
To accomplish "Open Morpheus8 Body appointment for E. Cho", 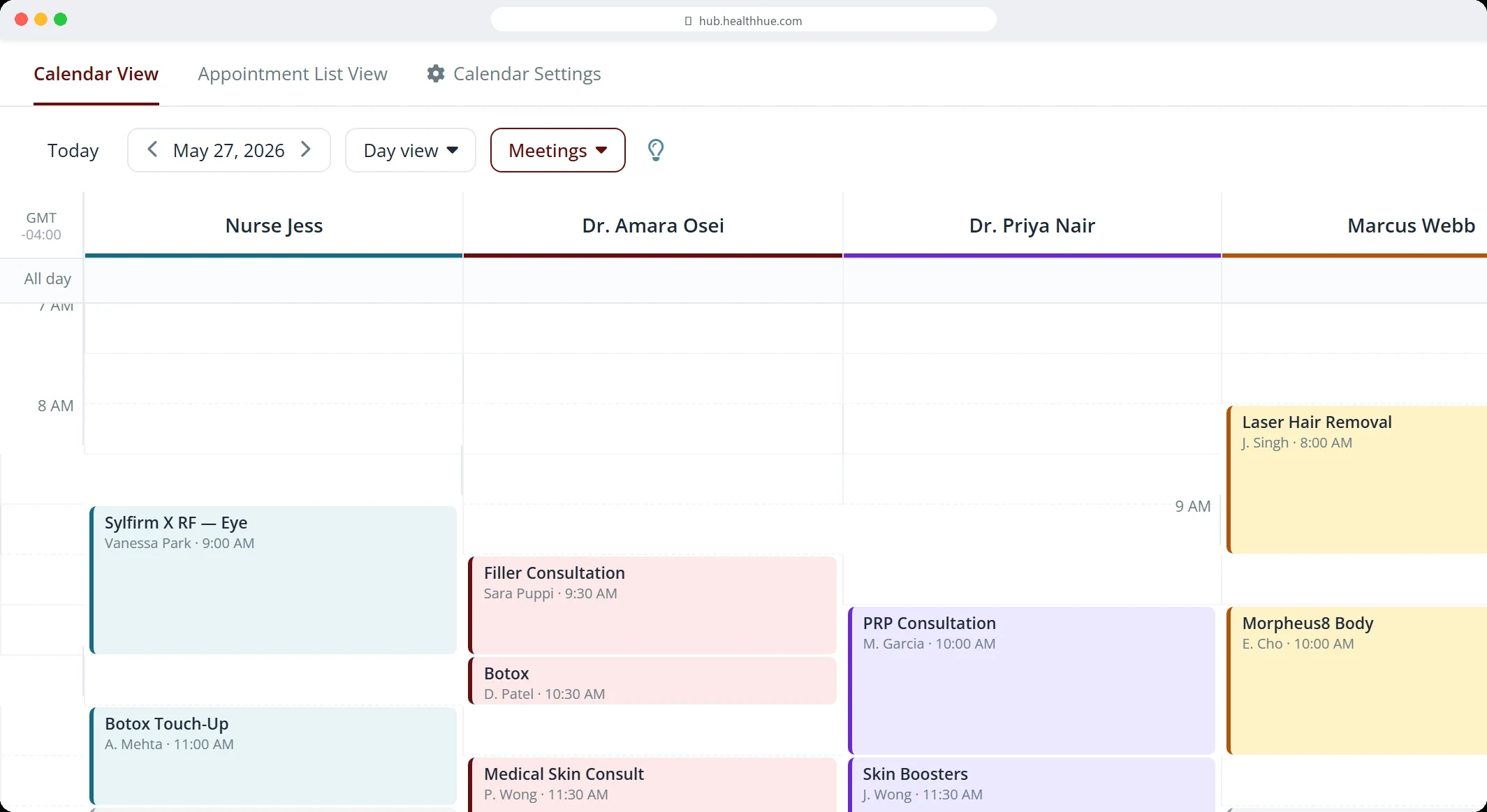I will [1356, 681].
